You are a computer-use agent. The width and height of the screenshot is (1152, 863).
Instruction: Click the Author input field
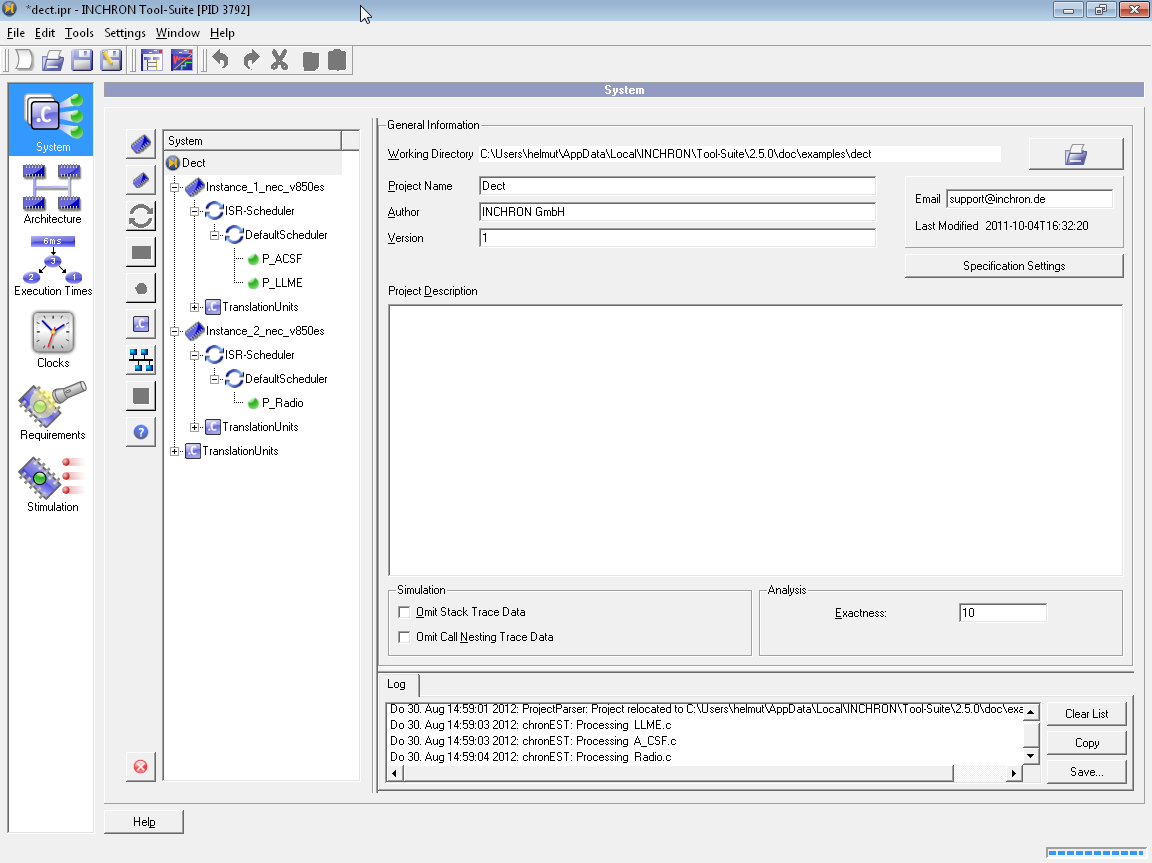[677, 212]
